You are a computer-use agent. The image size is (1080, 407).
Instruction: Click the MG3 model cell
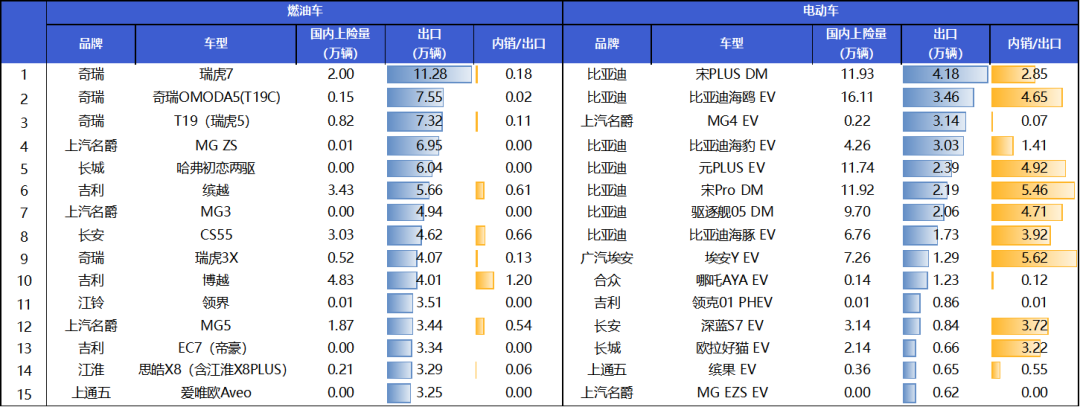(x=216, y=212)
